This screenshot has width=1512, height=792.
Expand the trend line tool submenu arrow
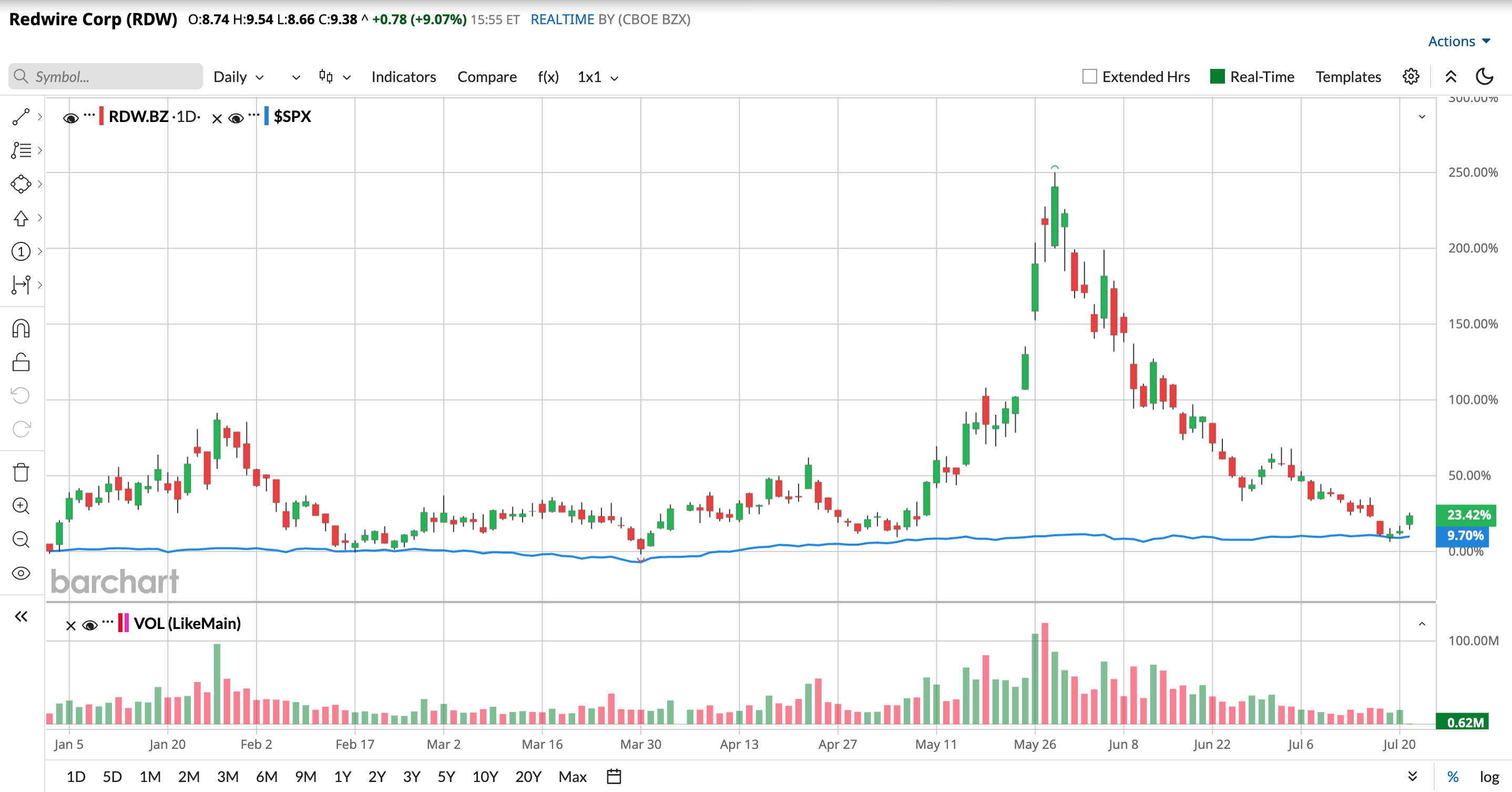pos(39,117)
